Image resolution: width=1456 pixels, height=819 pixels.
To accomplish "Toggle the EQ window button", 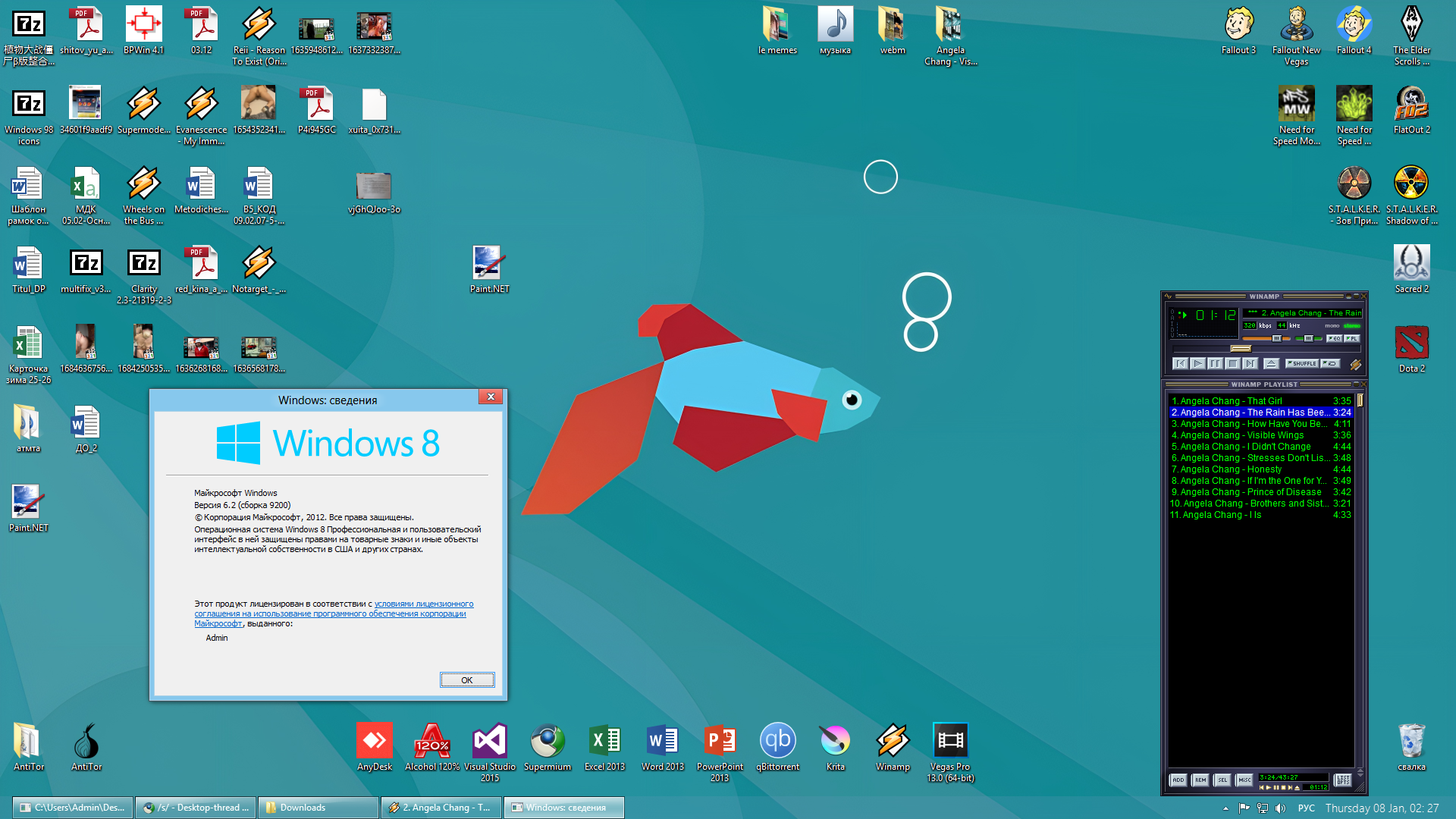I will (x=1334, y=338).
